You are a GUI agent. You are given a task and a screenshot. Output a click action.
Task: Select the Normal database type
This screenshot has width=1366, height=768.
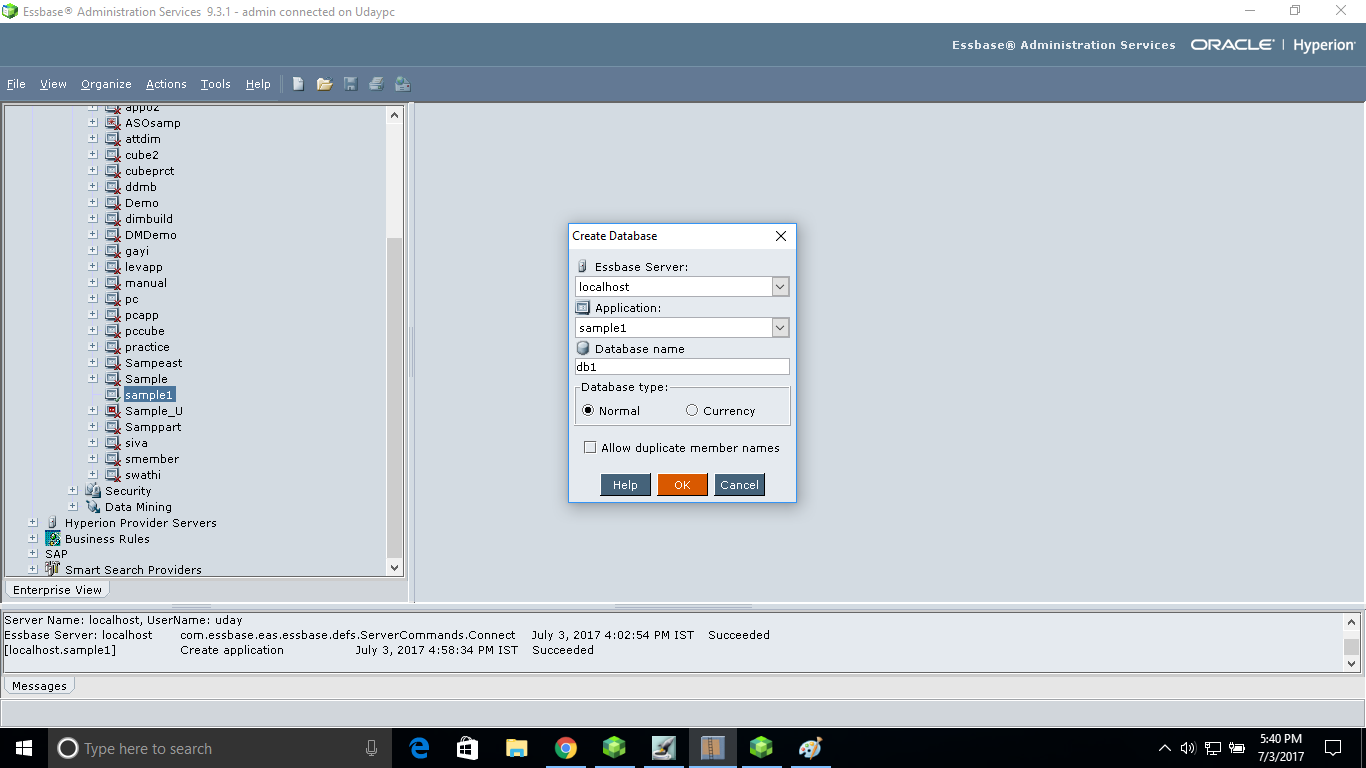pyautogui.click(x=589, y=410)
